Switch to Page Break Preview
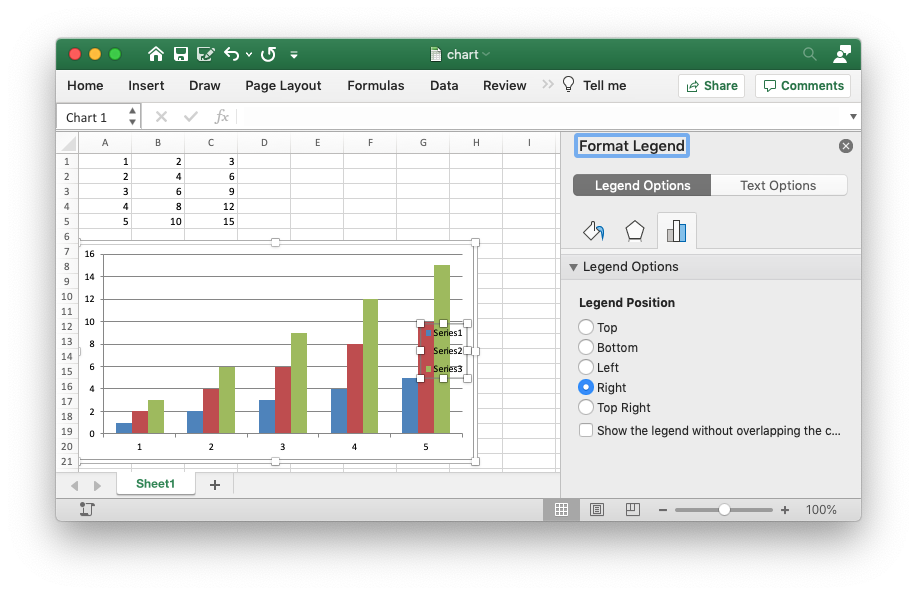 click(x=633, y=510)
